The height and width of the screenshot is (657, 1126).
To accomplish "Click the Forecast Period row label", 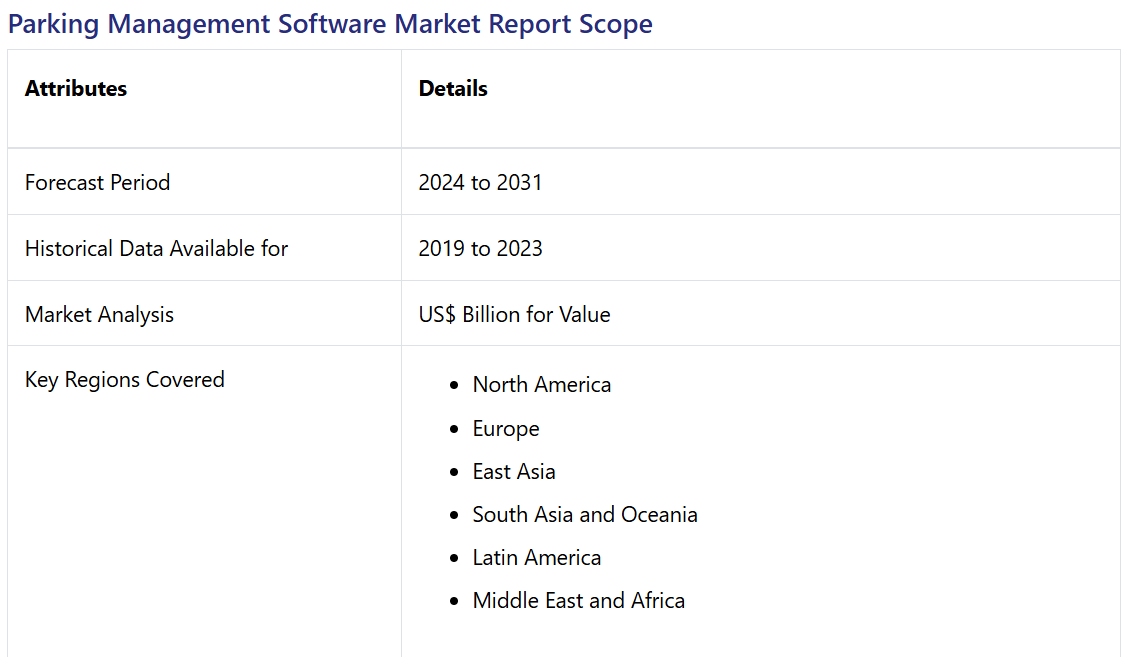I will click(97, 182).
